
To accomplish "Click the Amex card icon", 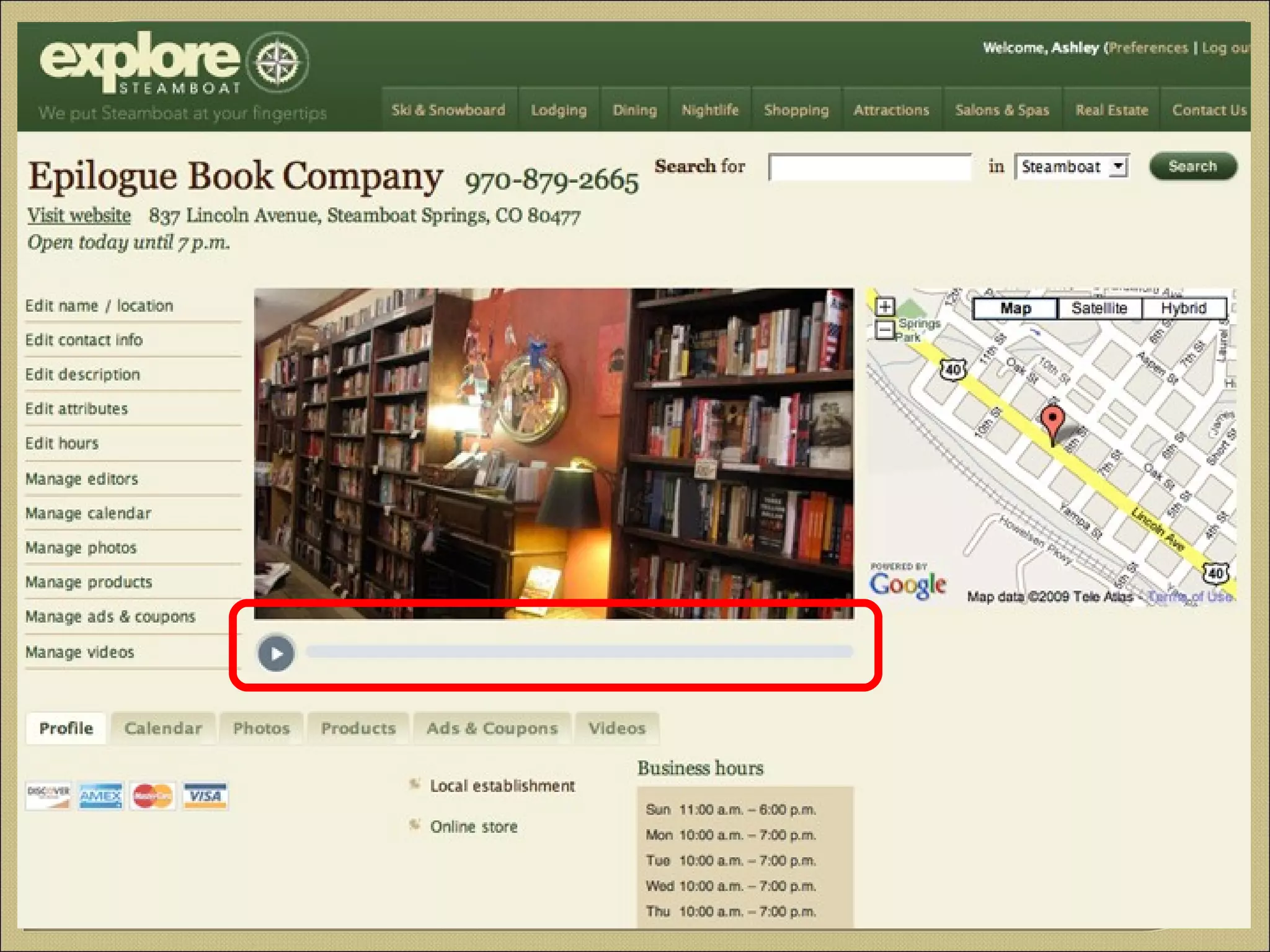I will [x=100, y=796].
